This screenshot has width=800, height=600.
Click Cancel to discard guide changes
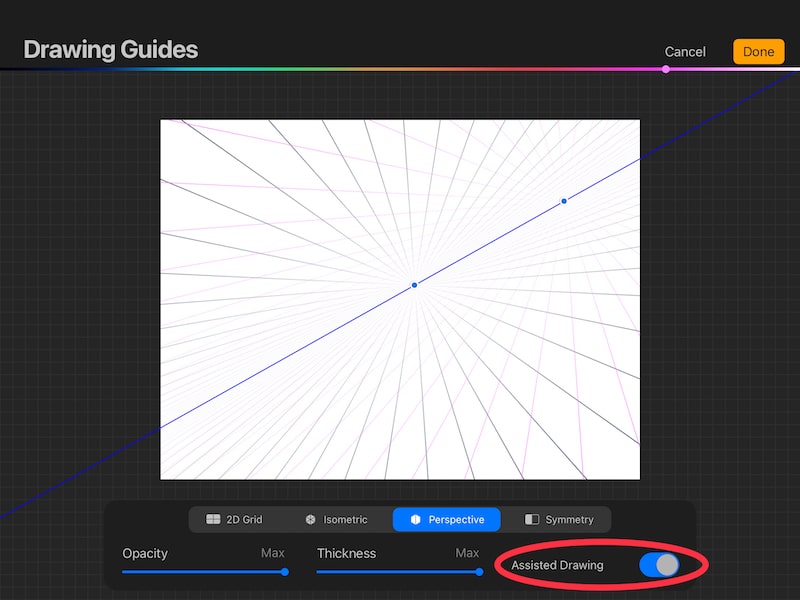[684, 51]
